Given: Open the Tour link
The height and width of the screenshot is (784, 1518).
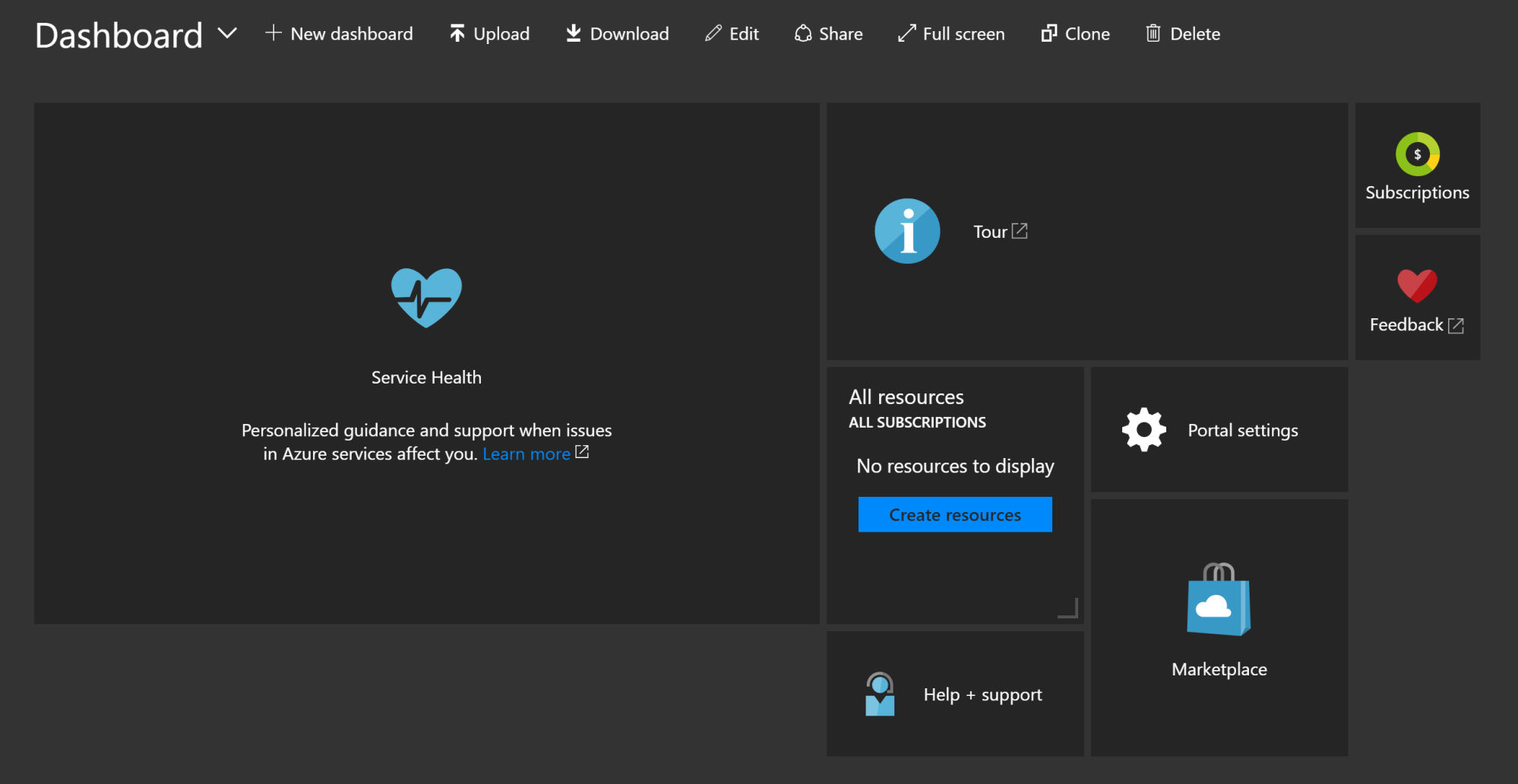Looking at the screenshot, I should (990, 232).
